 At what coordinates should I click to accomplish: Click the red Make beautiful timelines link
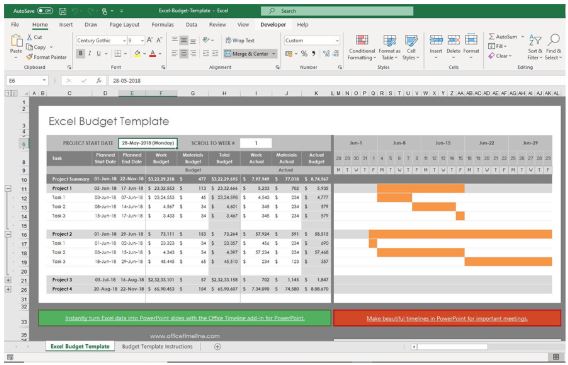pyautogui.click(x=447, y=319)
